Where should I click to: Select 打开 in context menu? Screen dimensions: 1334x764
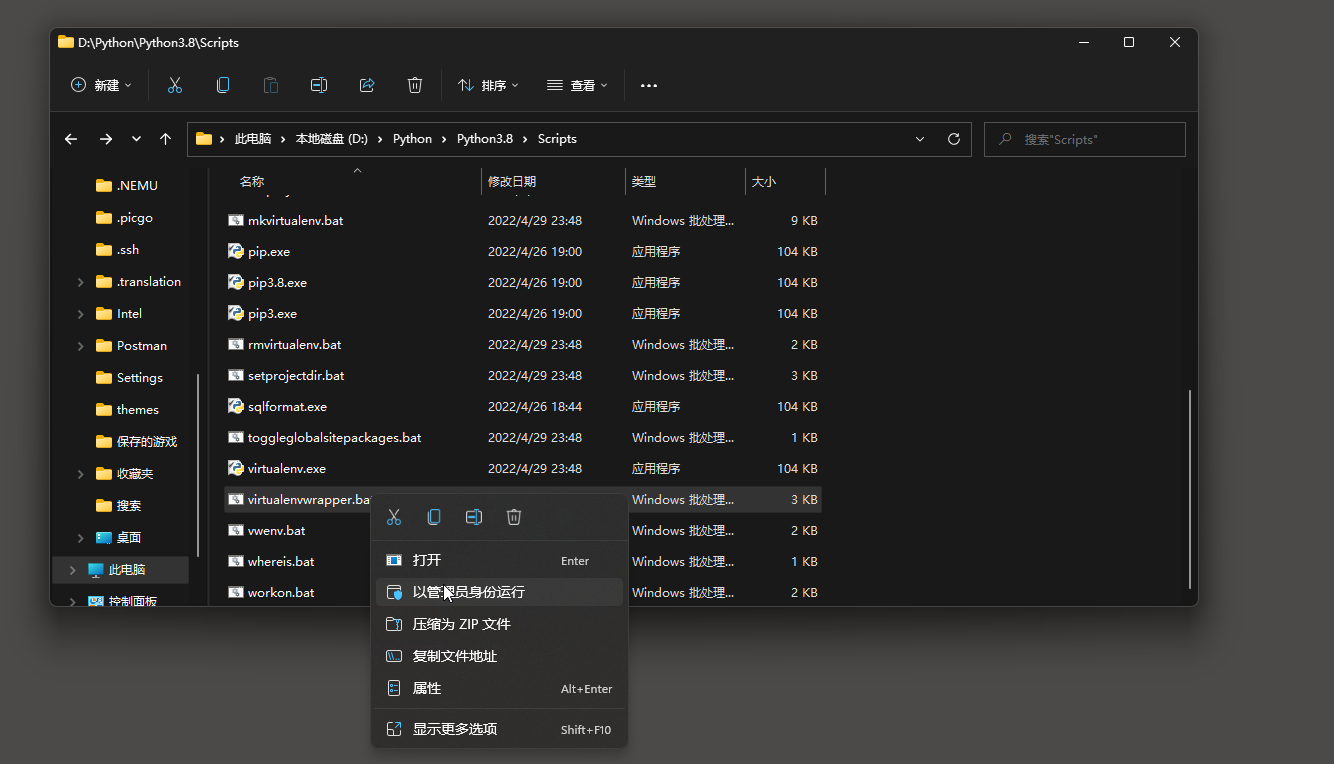click(x=499, y=560)
